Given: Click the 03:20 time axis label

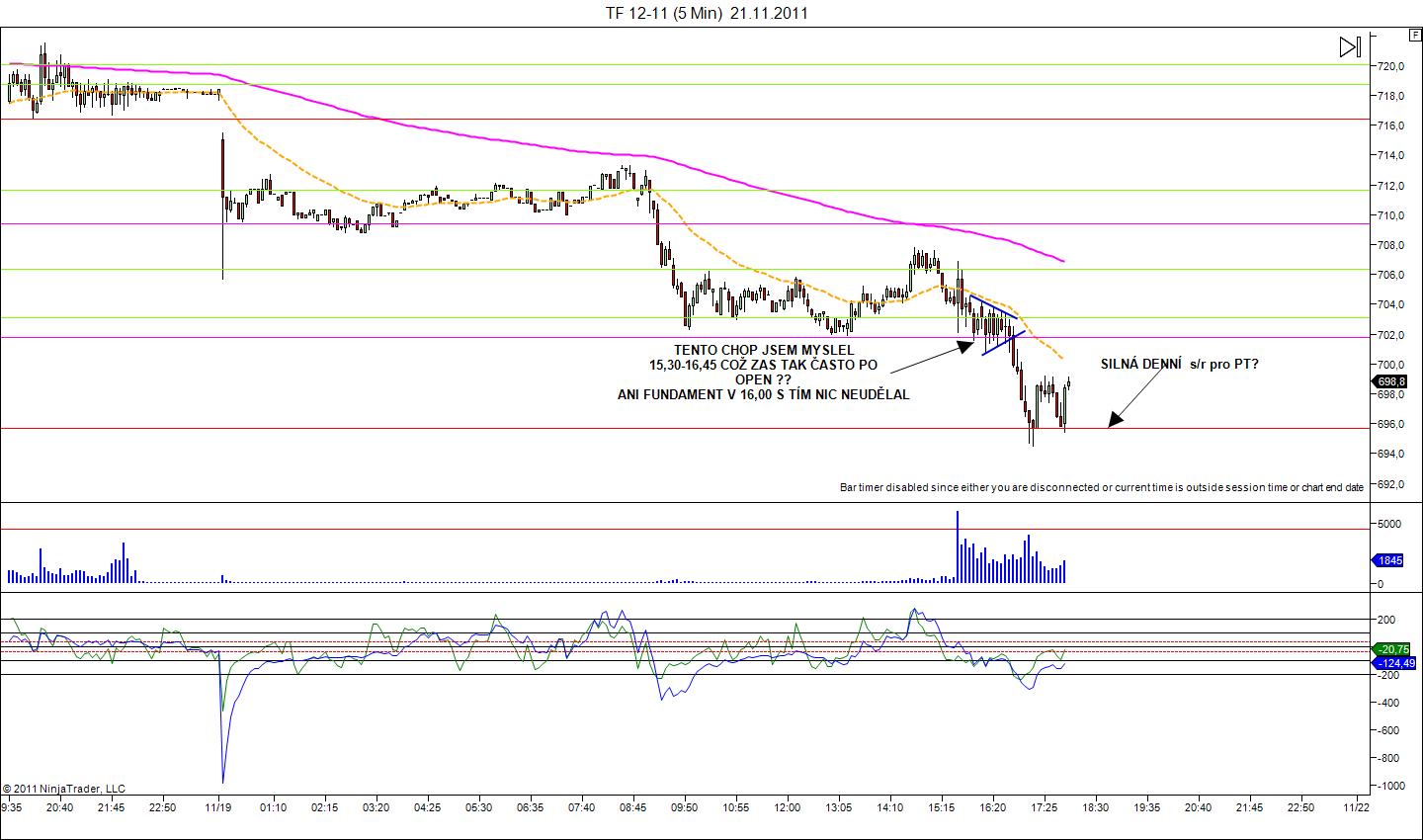Looking at the screenshot, I should coord(376,807).
